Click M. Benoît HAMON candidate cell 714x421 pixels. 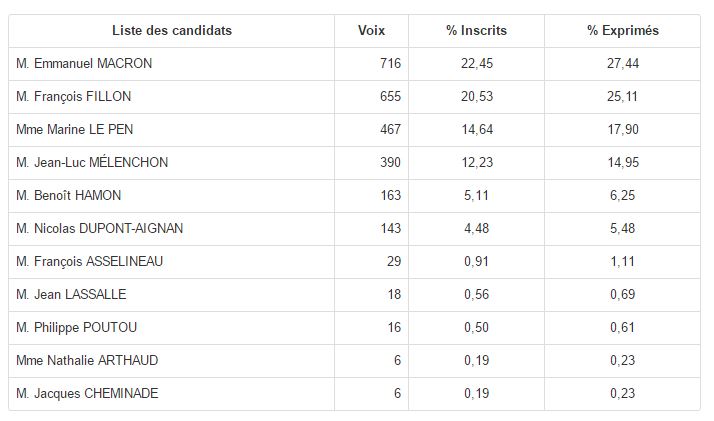(x=68, y=196)
